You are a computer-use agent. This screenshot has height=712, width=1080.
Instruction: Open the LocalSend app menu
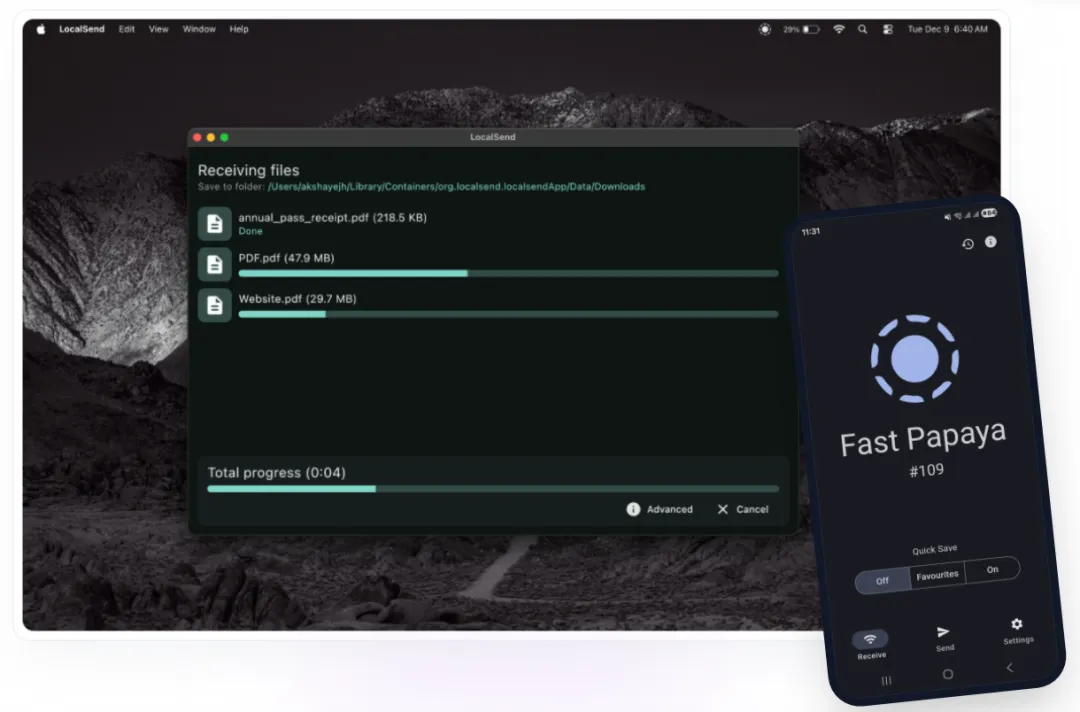point(81,29)
